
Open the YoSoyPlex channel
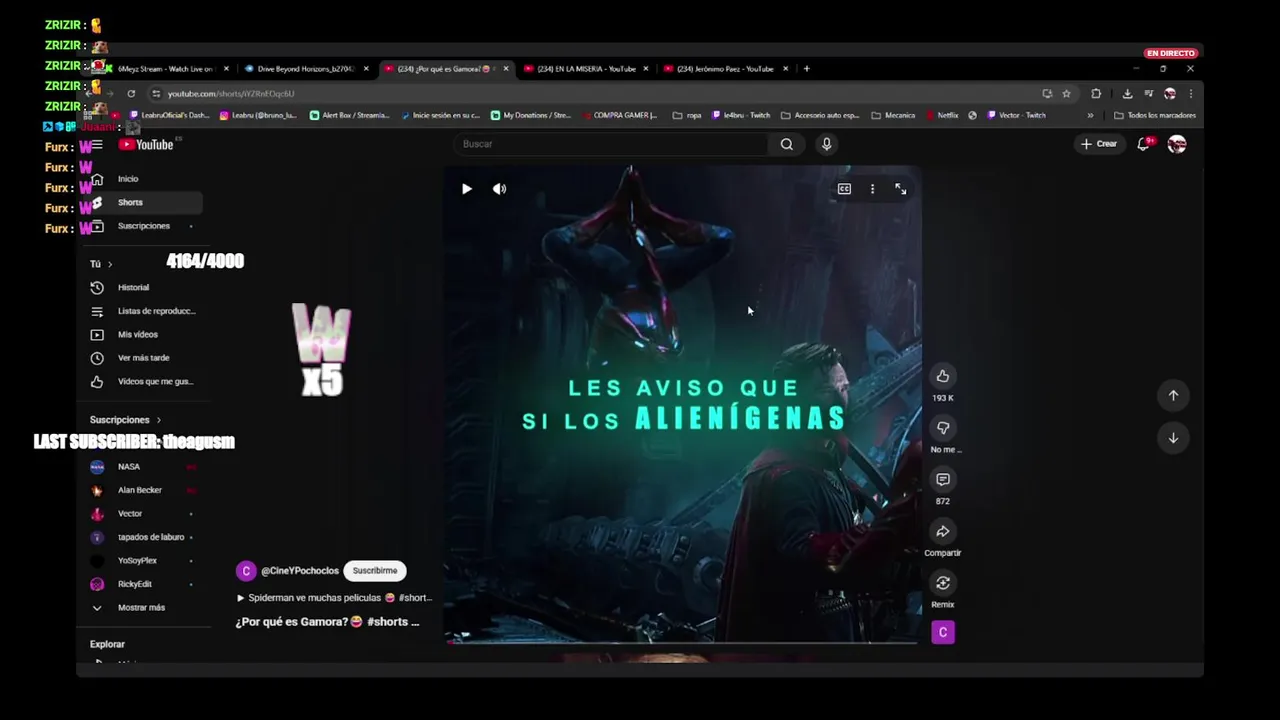click(x=140, y=561)
